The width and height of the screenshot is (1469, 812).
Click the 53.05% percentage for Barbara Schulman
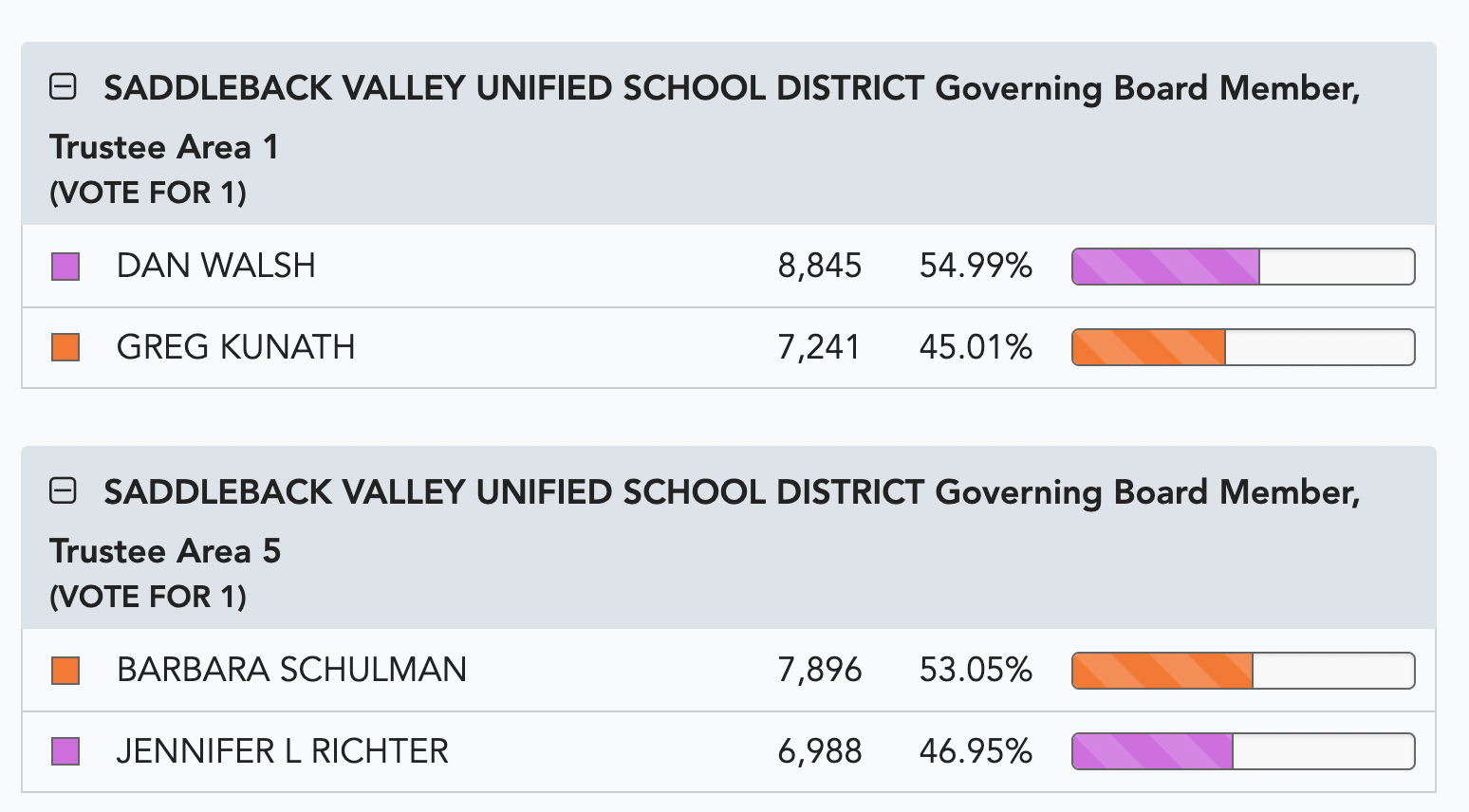tap(976, 670)
